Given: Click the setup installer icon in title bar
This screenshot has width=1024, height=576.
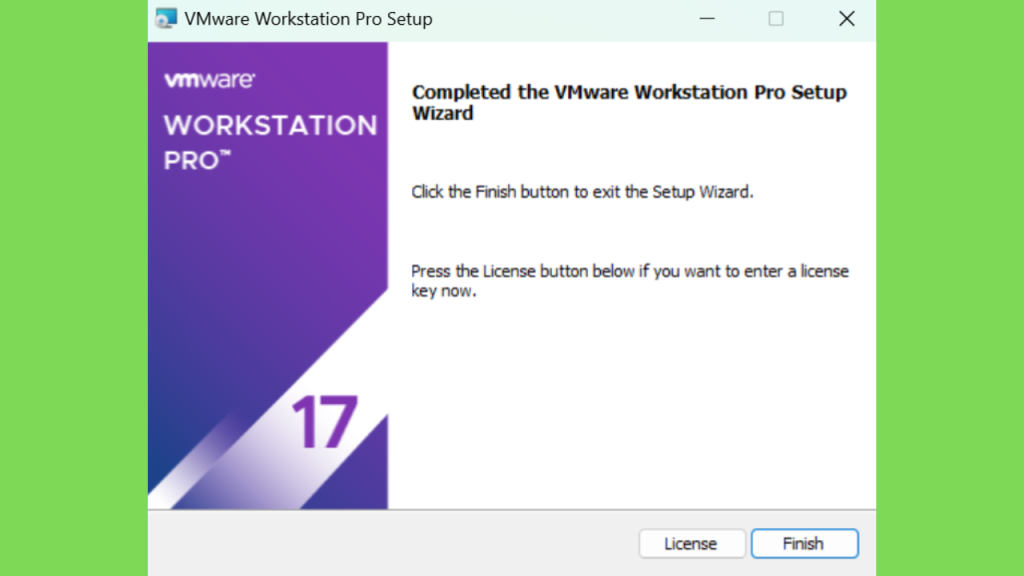Looking at the screenshot, I should (x=166, y=18).
